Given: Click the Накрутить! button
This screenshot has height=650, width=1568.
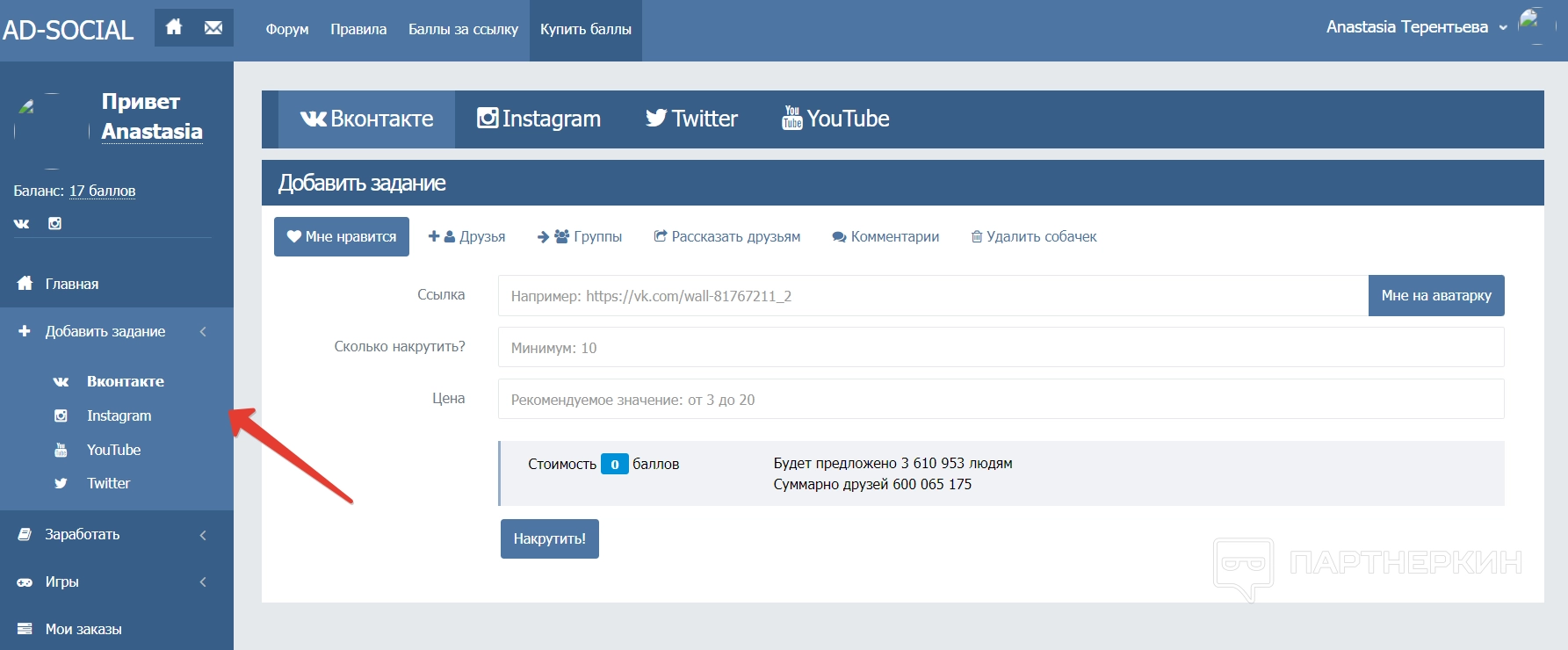Looking at the screenshot, I should click(550, 538).
